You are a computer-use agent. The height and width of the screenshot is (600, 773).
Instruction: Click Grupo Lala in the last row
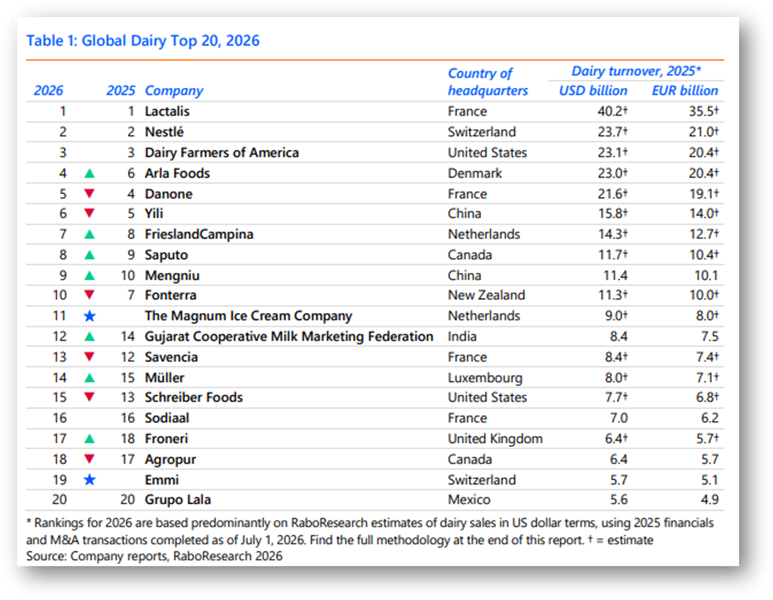coord(177,500)
